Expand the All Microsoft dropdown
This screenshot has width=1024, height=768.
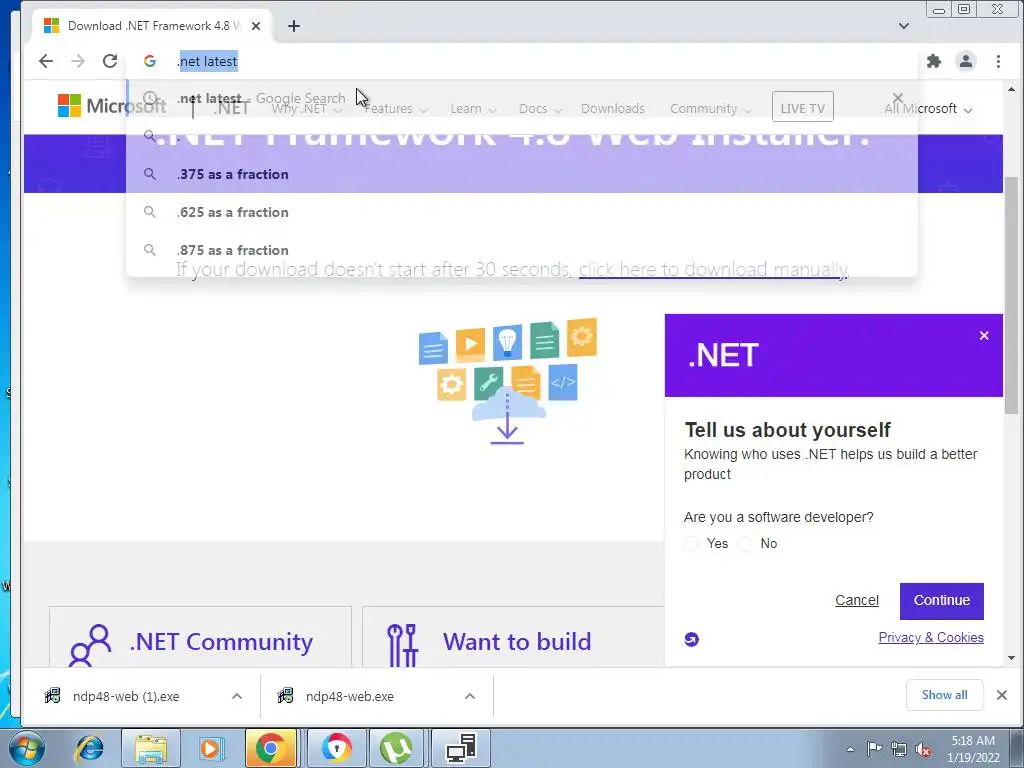(x=928, y=108)
